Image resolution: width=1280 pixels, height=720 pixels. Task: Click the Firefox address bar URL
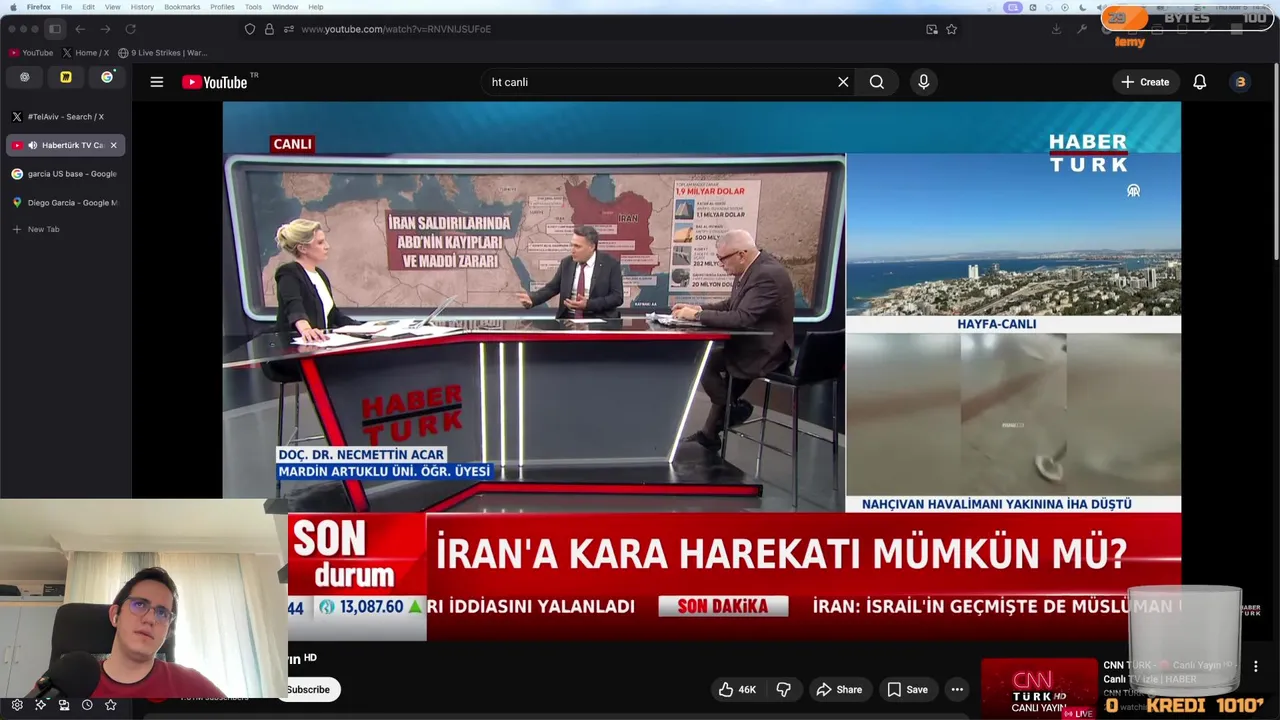click(x=396, y=29)
